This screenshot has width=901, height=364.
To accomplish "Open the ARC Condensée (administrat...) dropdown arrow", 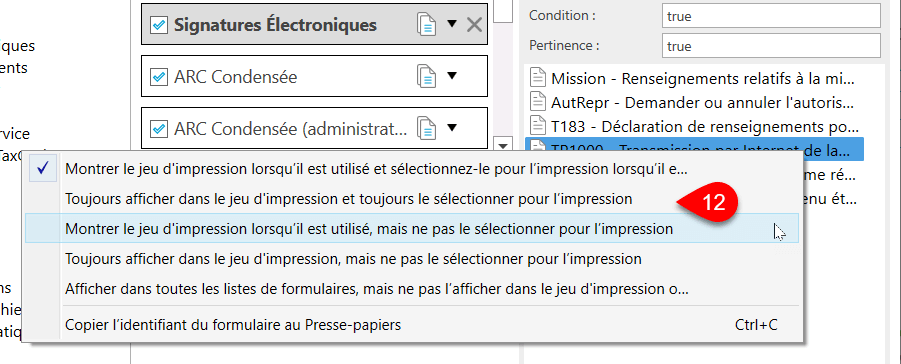I will click(452, 127).
